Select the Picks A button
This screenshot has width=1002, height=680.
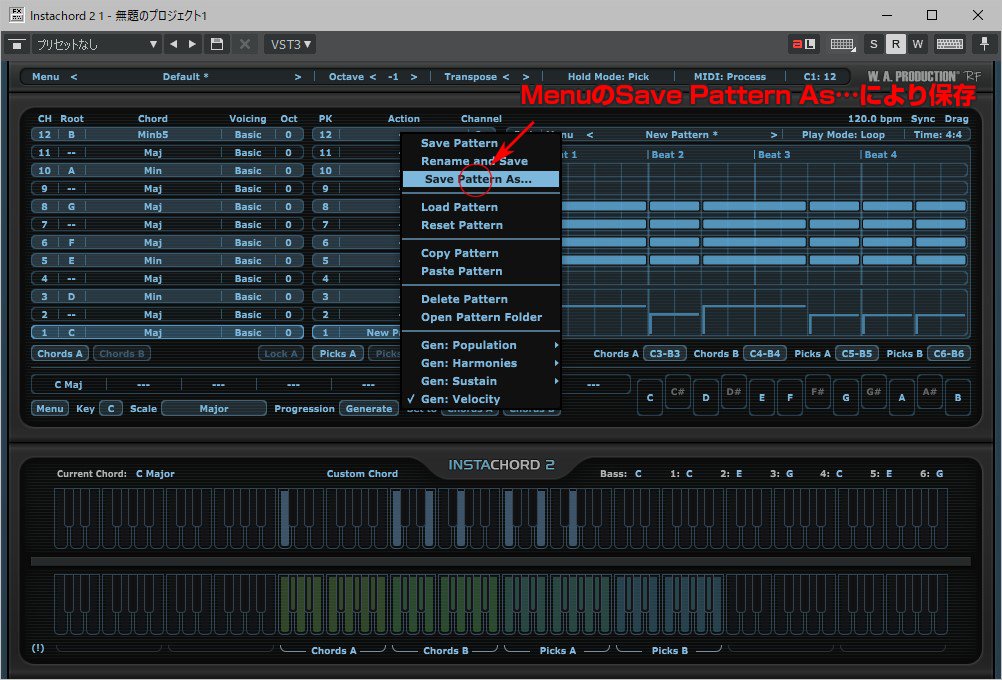[x=338, y=354]
